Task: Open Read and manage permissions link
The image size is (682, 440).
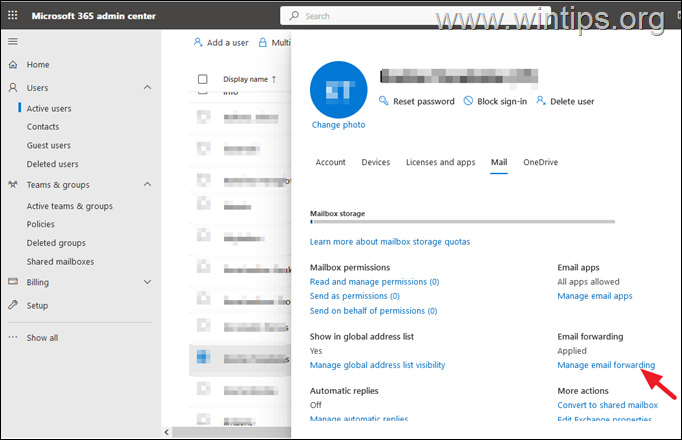Action: [374, 282]
